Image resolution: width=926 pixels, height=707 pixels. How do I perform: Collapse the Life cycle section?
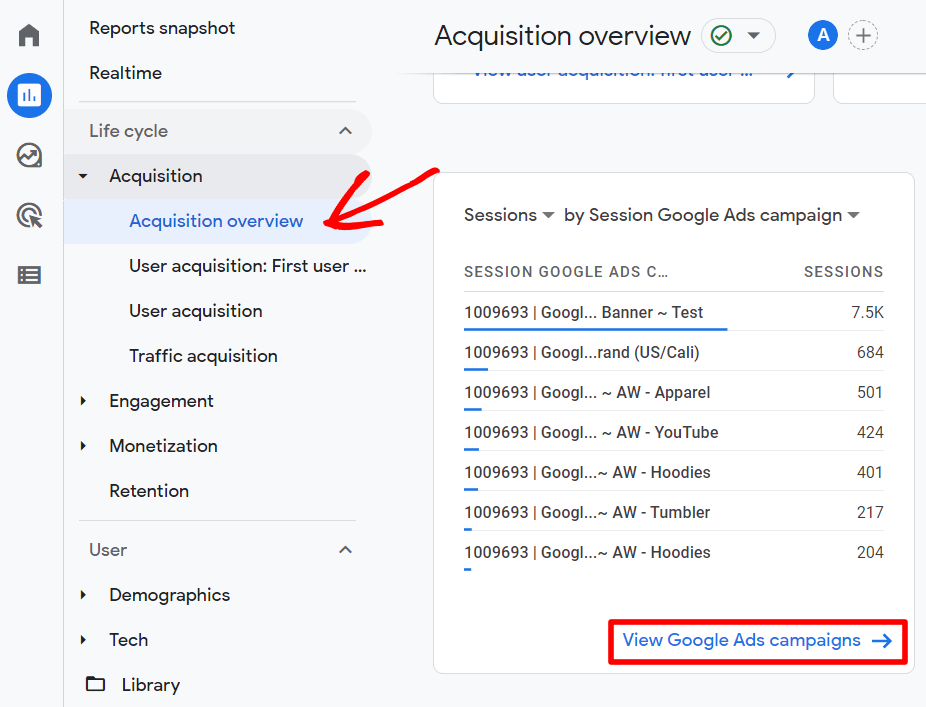coord(345,130)
